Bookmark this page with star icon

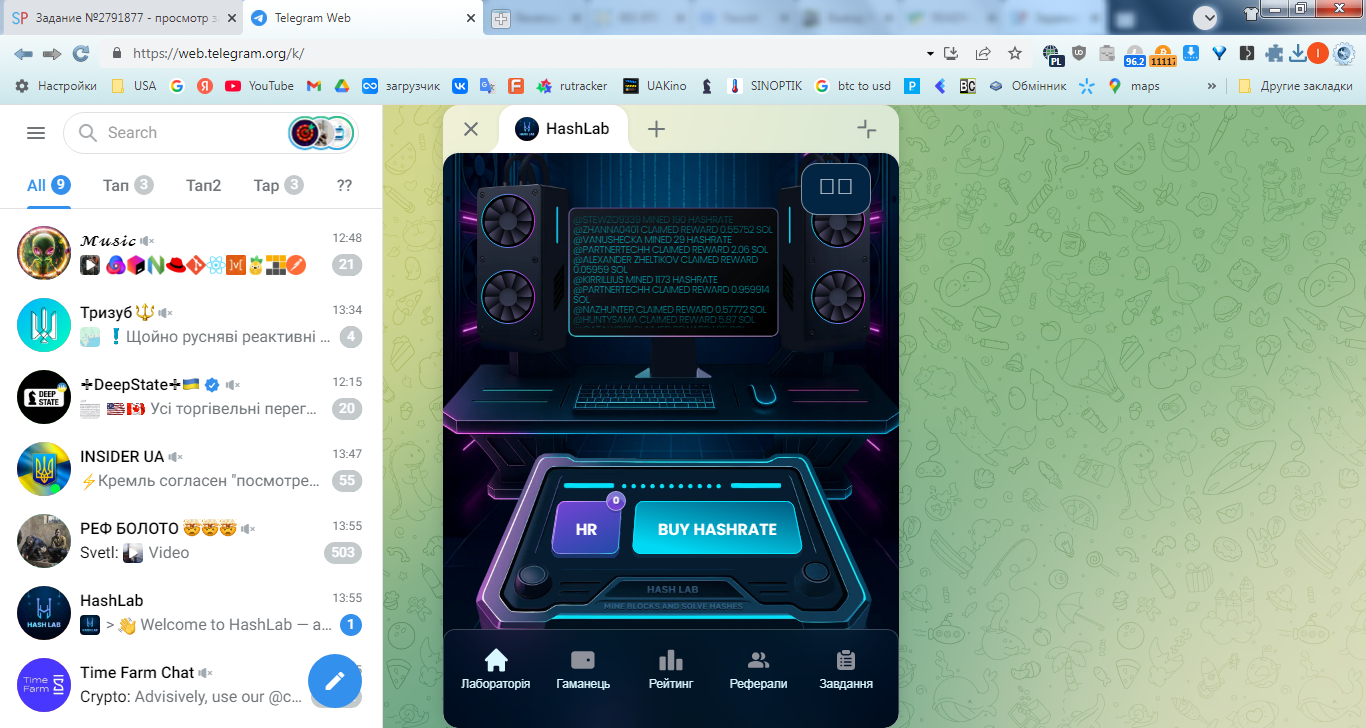pyautogui.click(x=1015, y=54)
